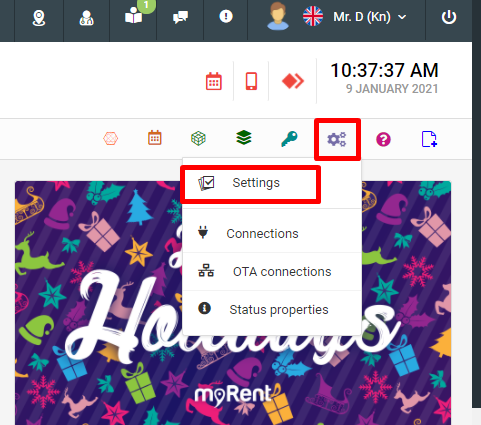Screen dimensions: 481x425
Task: Click the power logout icon
Action: (449, 17)
